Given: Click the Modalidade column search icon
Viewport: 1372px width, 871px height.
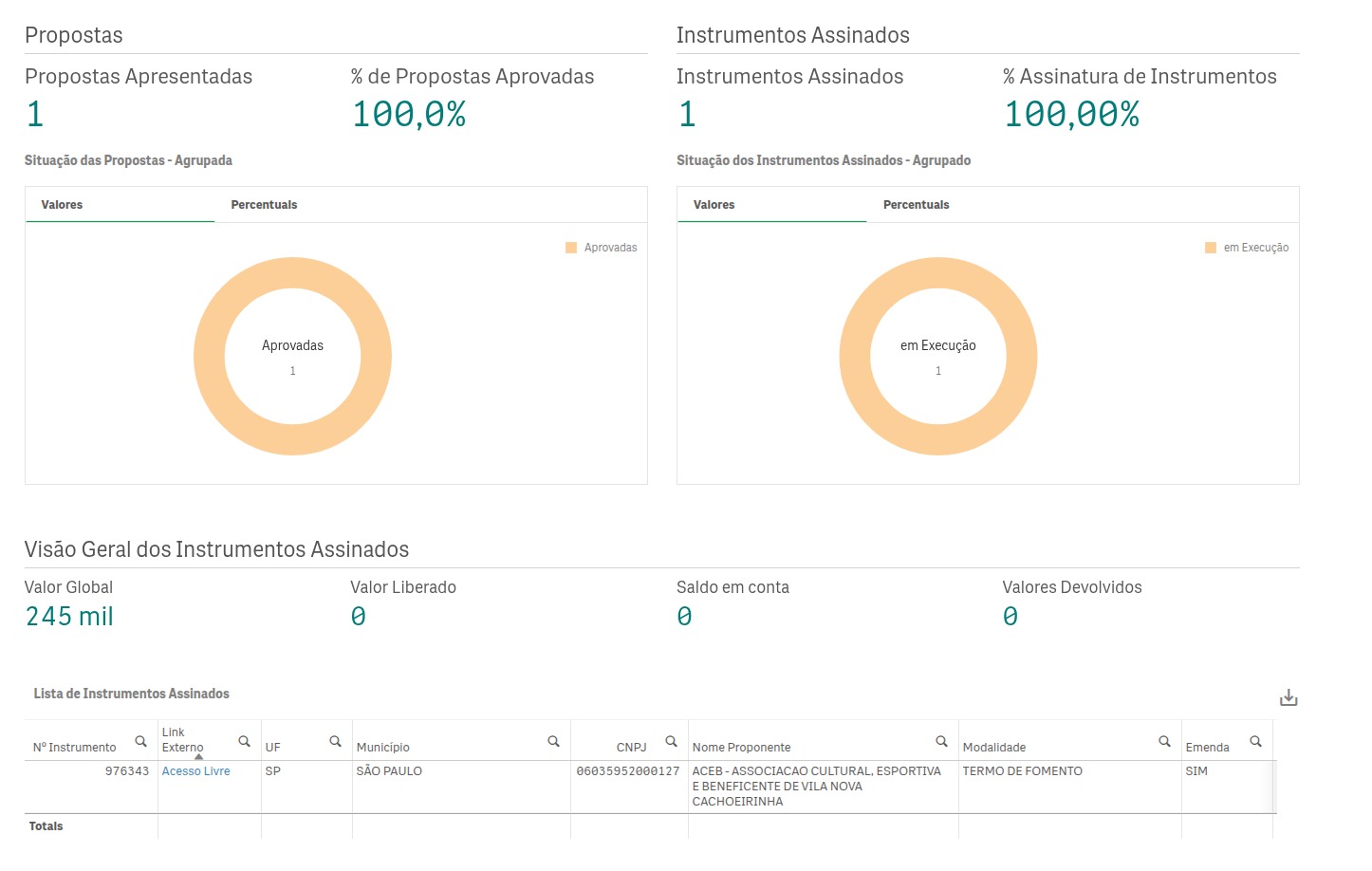Looking at the screenshot, I should pyautogui.click(x=1164, y=741).
